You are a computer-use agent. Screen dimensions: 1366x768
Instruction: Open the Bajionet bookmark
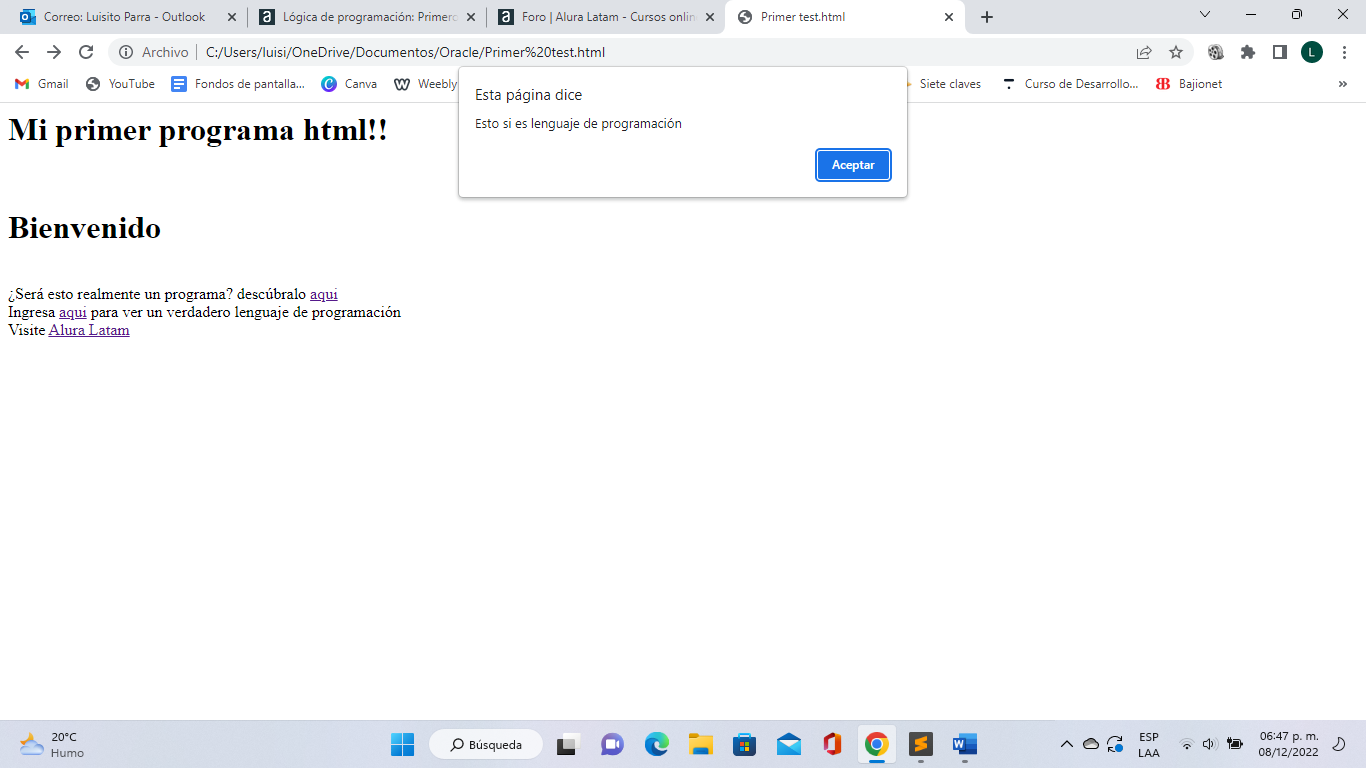pos(1189,84)
